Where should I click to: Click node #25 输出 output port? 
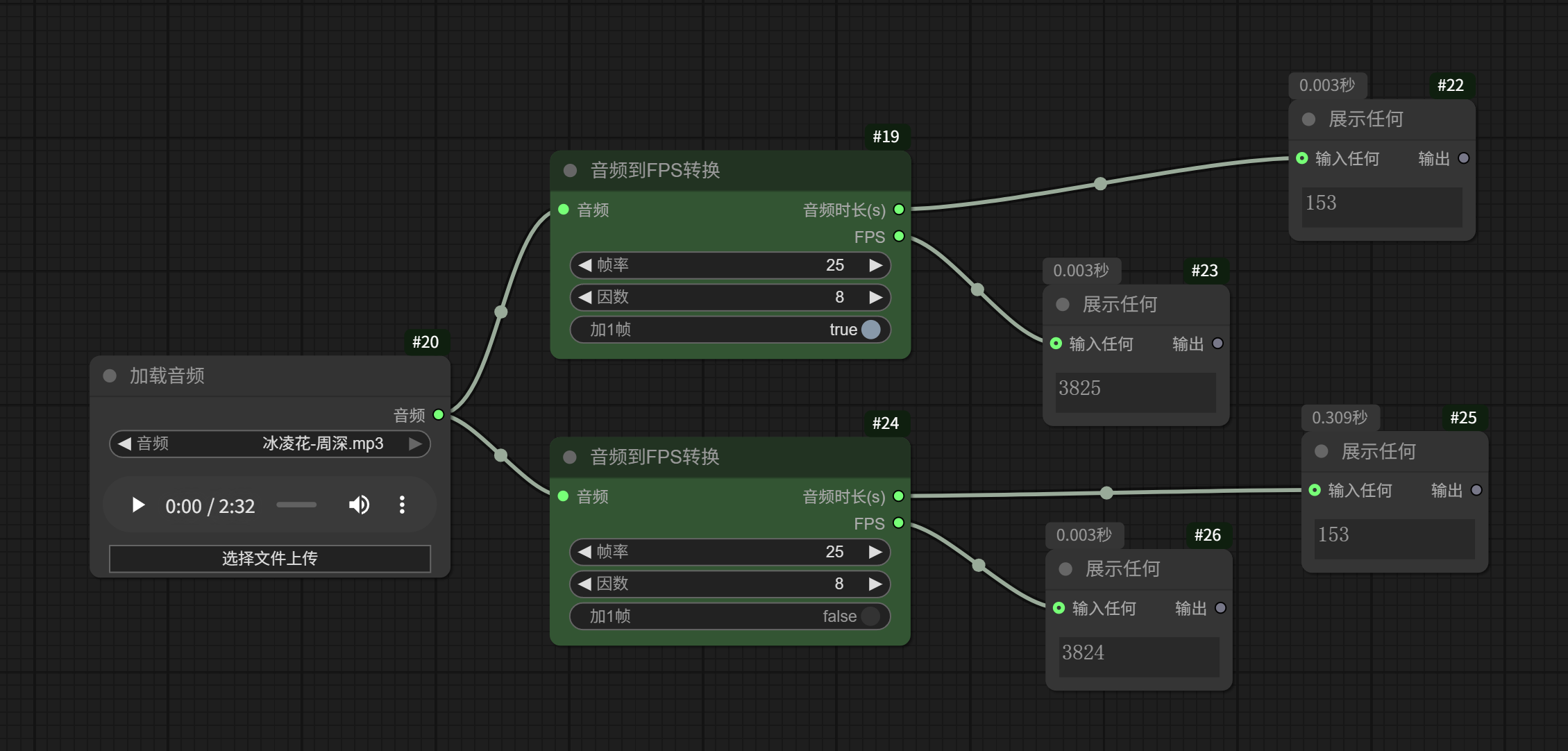point(1476,490)
